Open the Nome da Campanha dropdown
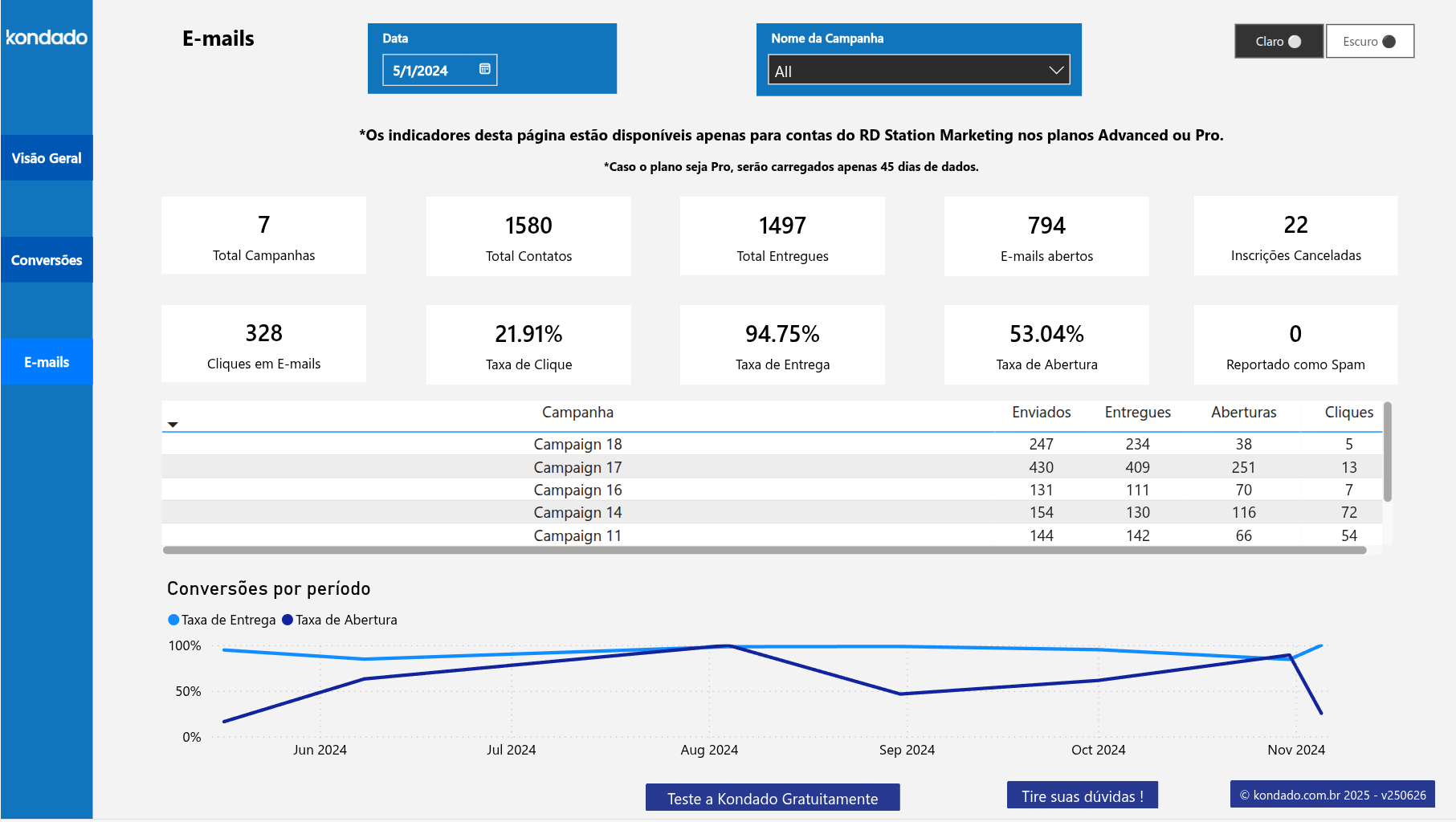This screenshot has width=1456, height=822. coord(918,70)
